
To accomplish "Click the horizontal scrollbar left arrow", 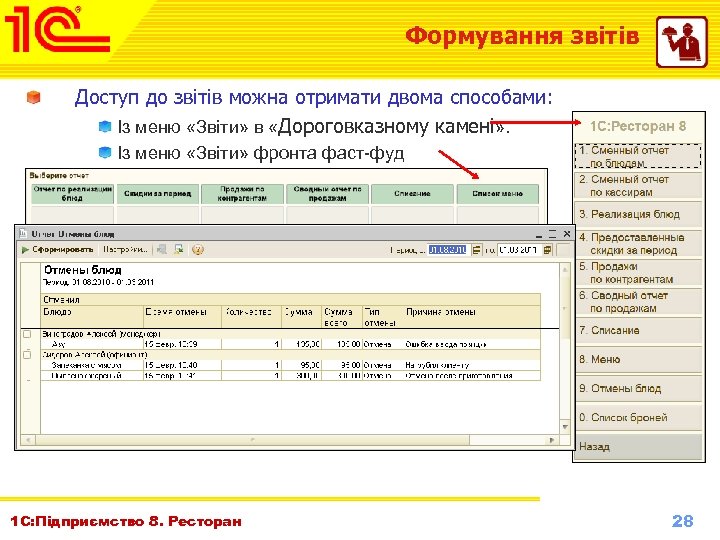I will tap(28, 440).
